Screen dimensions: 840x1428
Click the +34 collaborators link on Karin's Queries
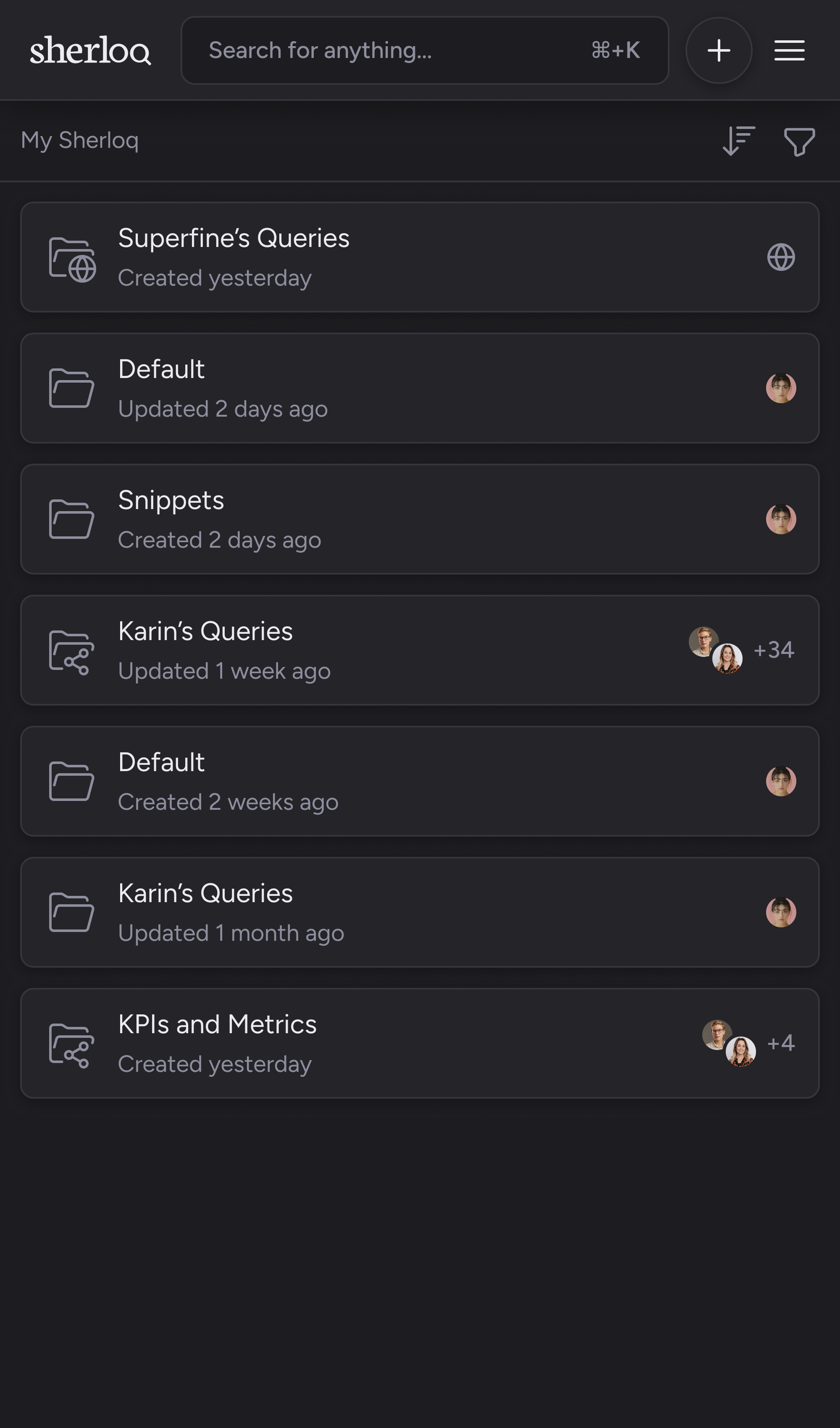tap(774, 651)
